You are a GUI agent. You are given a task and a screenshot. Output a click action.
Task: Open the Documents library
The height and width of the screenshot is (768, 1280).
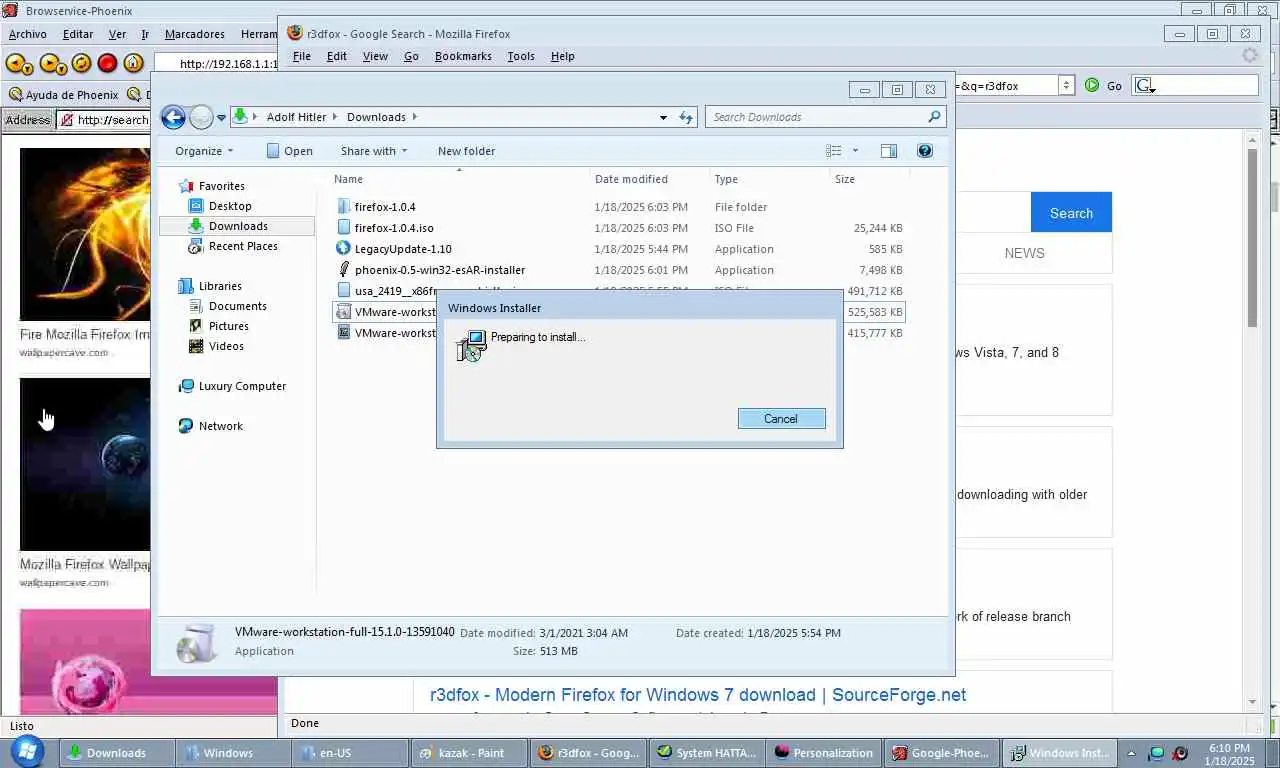[237, 306]
